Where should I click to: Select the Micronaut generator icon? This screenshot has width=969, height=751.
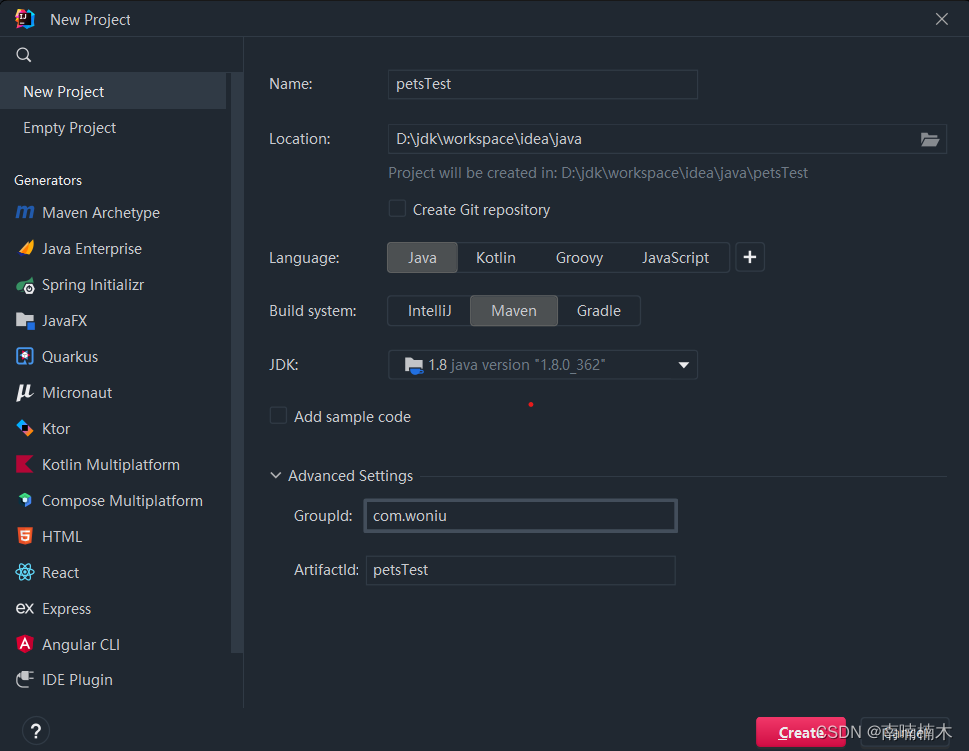25,392
